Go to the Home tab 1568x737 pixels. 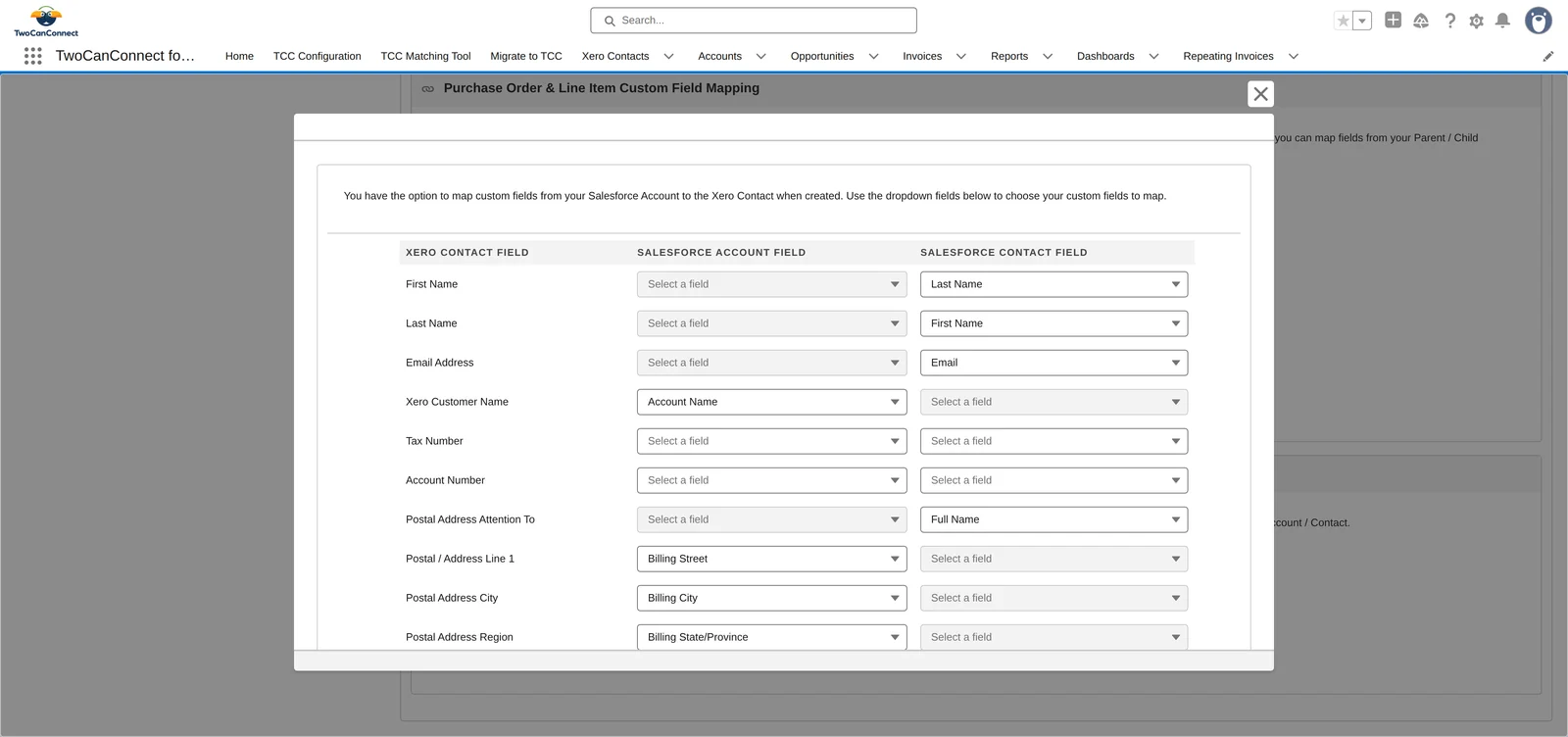pyautogui.click(x=239, y=57)
